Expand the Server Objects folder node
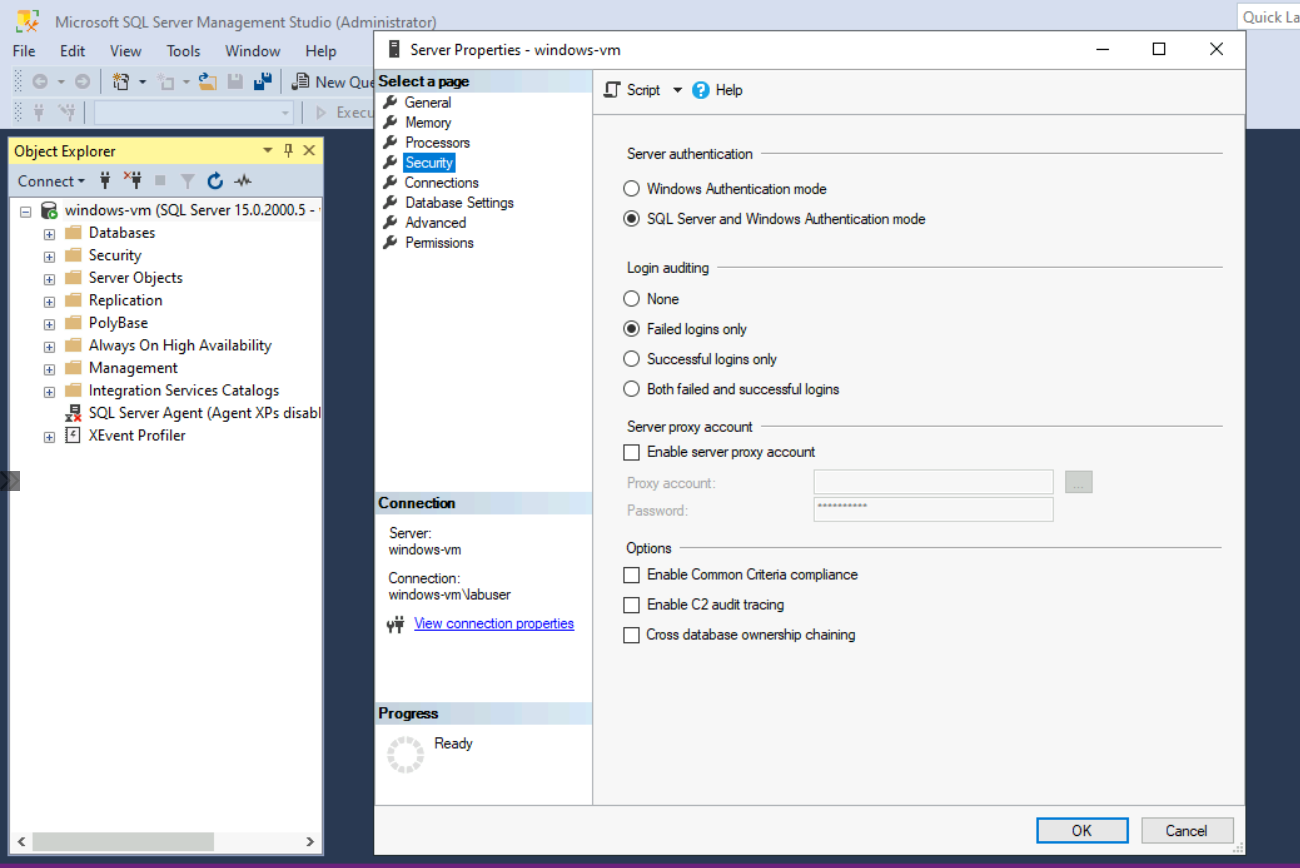Screen dimensions: 1300x868 49,278
